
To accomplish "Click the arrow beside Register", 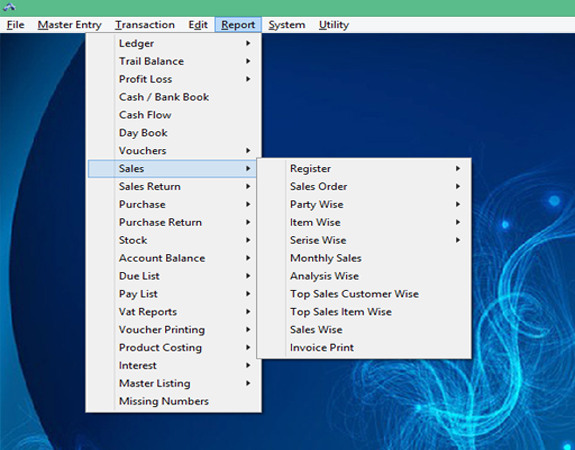I will pos(458,169).
